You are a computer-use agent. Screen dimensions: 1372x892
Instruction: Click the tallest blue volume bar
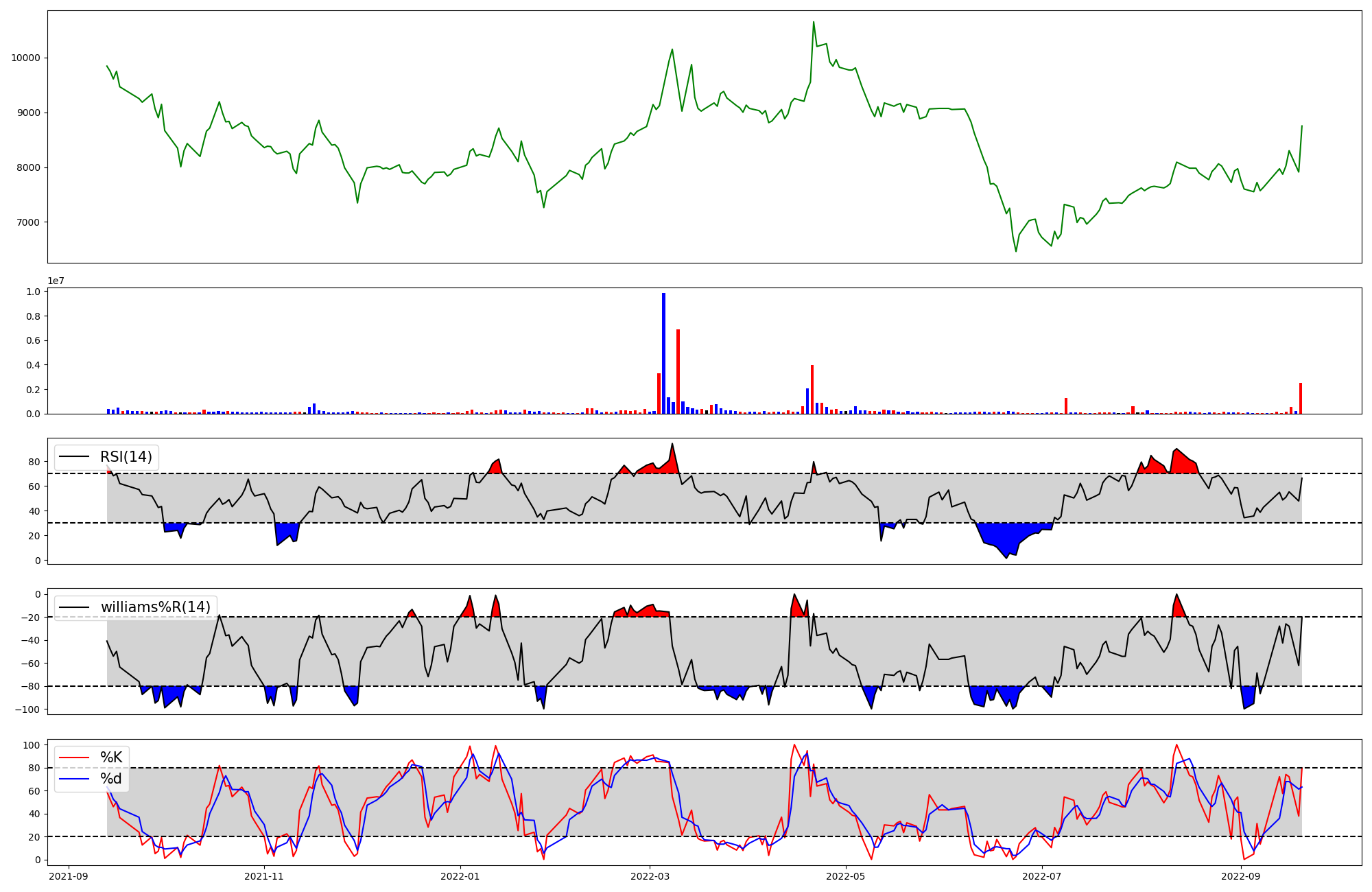(663, 353)
